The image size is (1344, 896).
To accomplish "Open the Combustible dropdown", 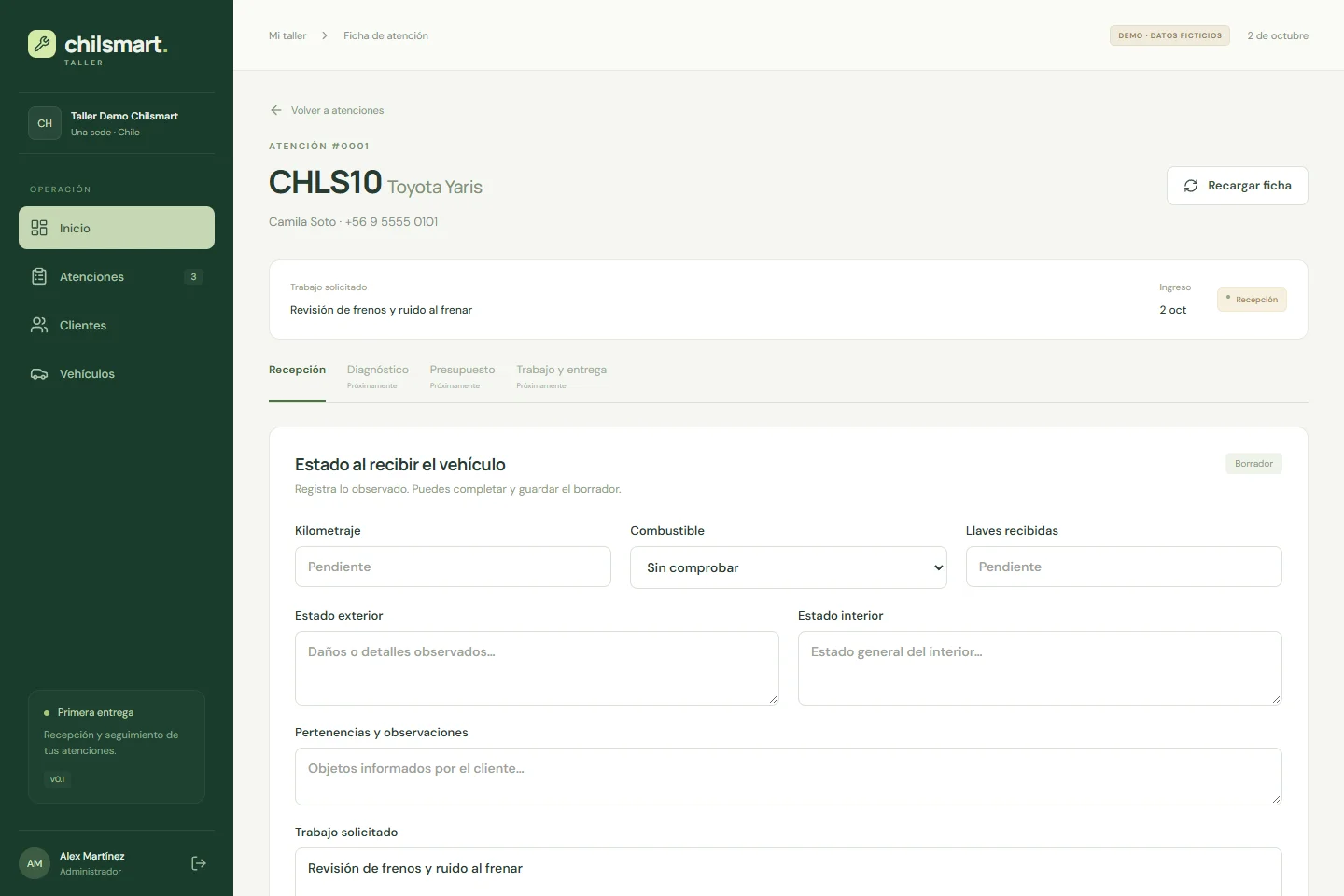I will click(789, 567).
